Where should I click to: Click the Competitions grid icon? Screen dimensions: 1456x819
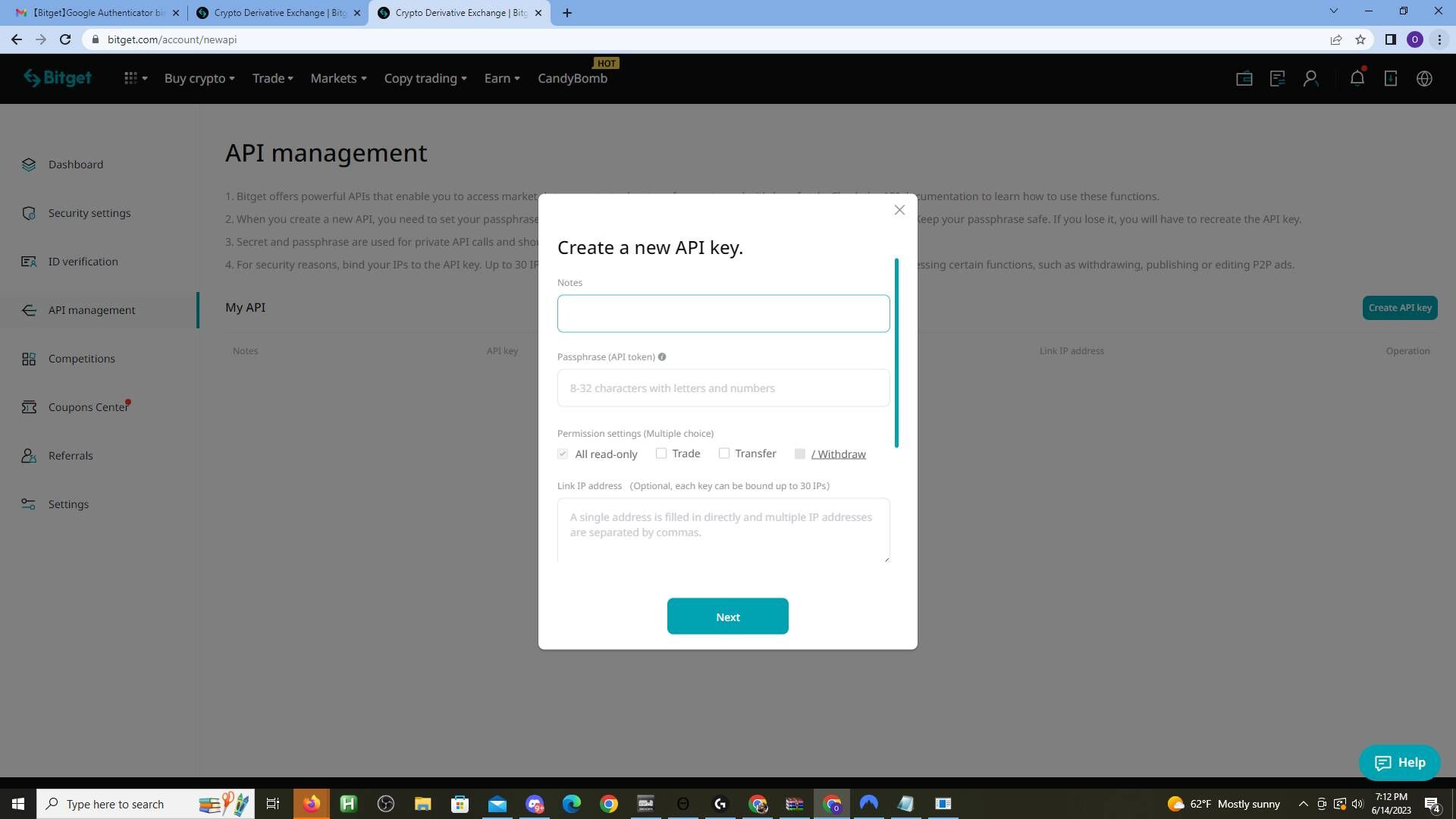pos(29,359)
